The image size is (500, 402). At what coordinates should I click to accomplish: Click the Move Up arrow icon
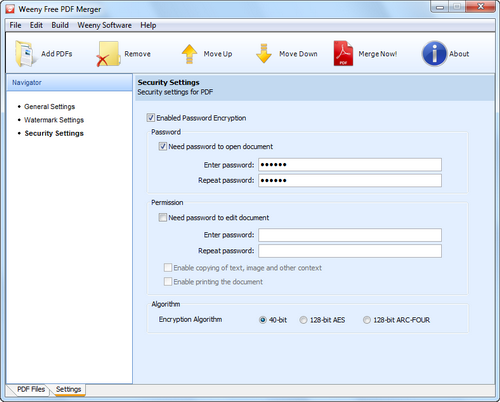pyautogui.click(x=189, y=54)
